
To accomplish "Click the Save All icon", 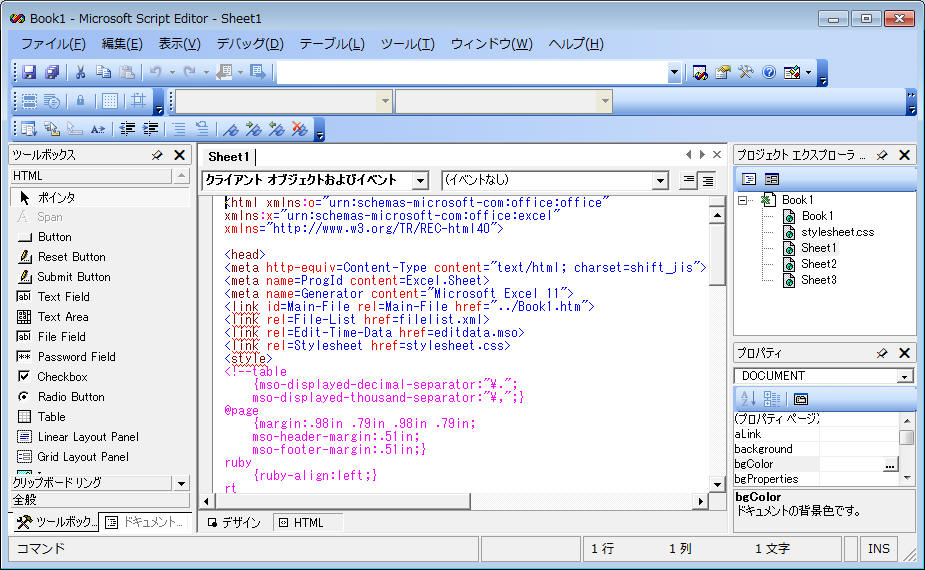I will [51, 72].
